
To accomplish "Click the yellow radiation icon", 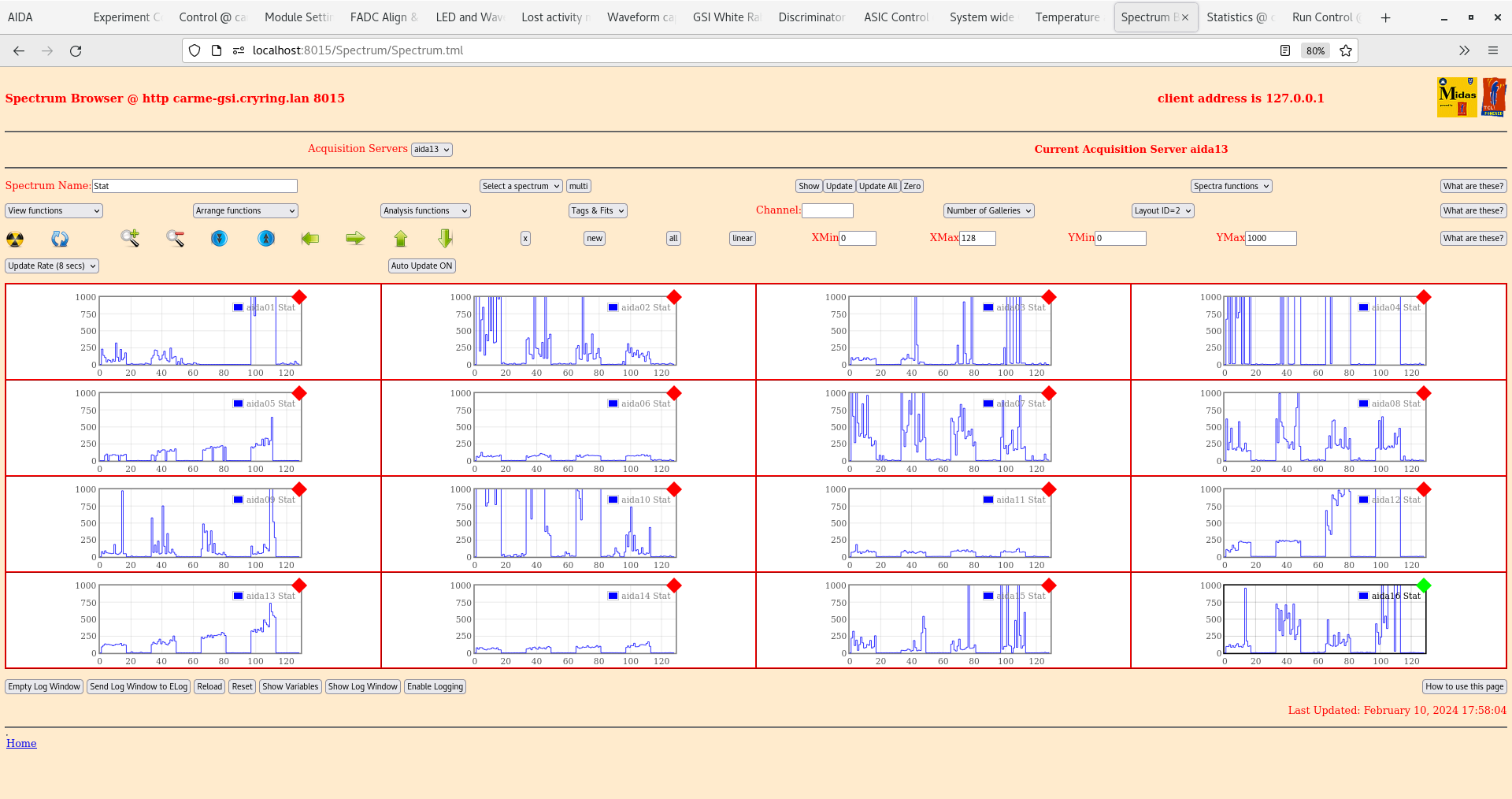I will [15, 239].
